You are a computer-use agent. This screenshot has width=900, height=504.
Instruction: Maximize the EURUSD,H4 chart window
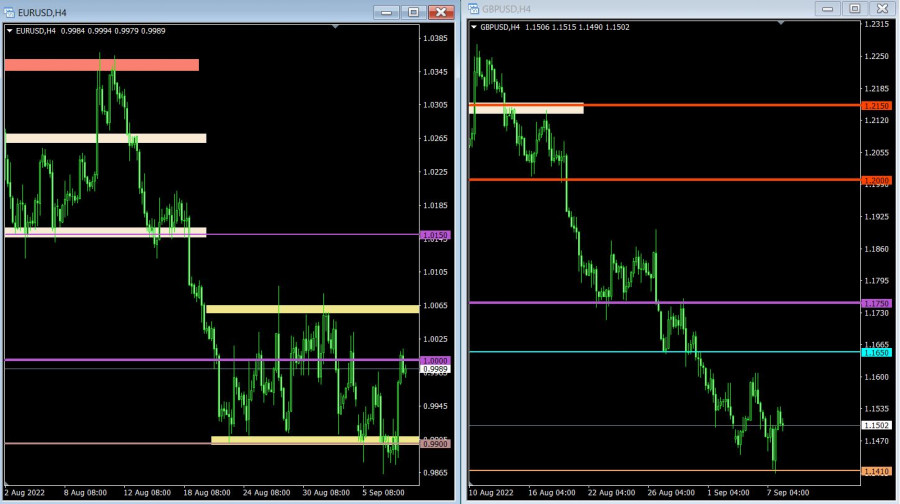click(x=413, y=12)
